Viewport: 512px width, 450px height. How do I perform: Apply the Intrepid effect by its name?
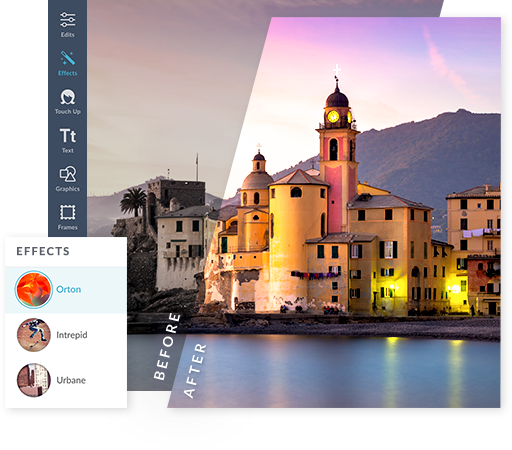(72, 335)
